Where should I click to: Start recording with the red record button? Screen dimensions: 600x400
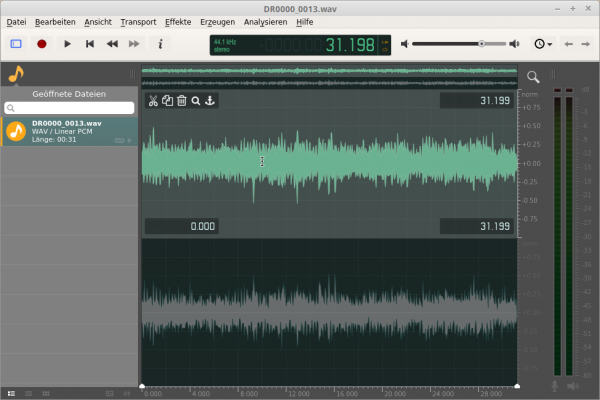pyautogui.click(x=42, y=44)
